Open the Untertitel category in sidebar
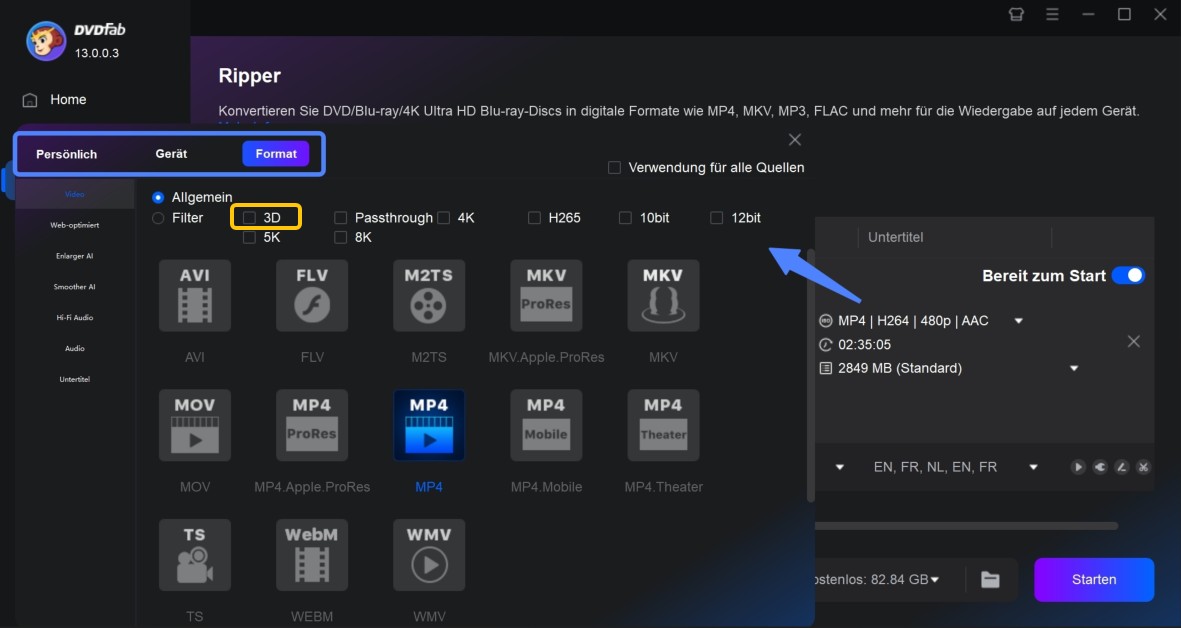Screen dimensions: 1181x628 75,380
